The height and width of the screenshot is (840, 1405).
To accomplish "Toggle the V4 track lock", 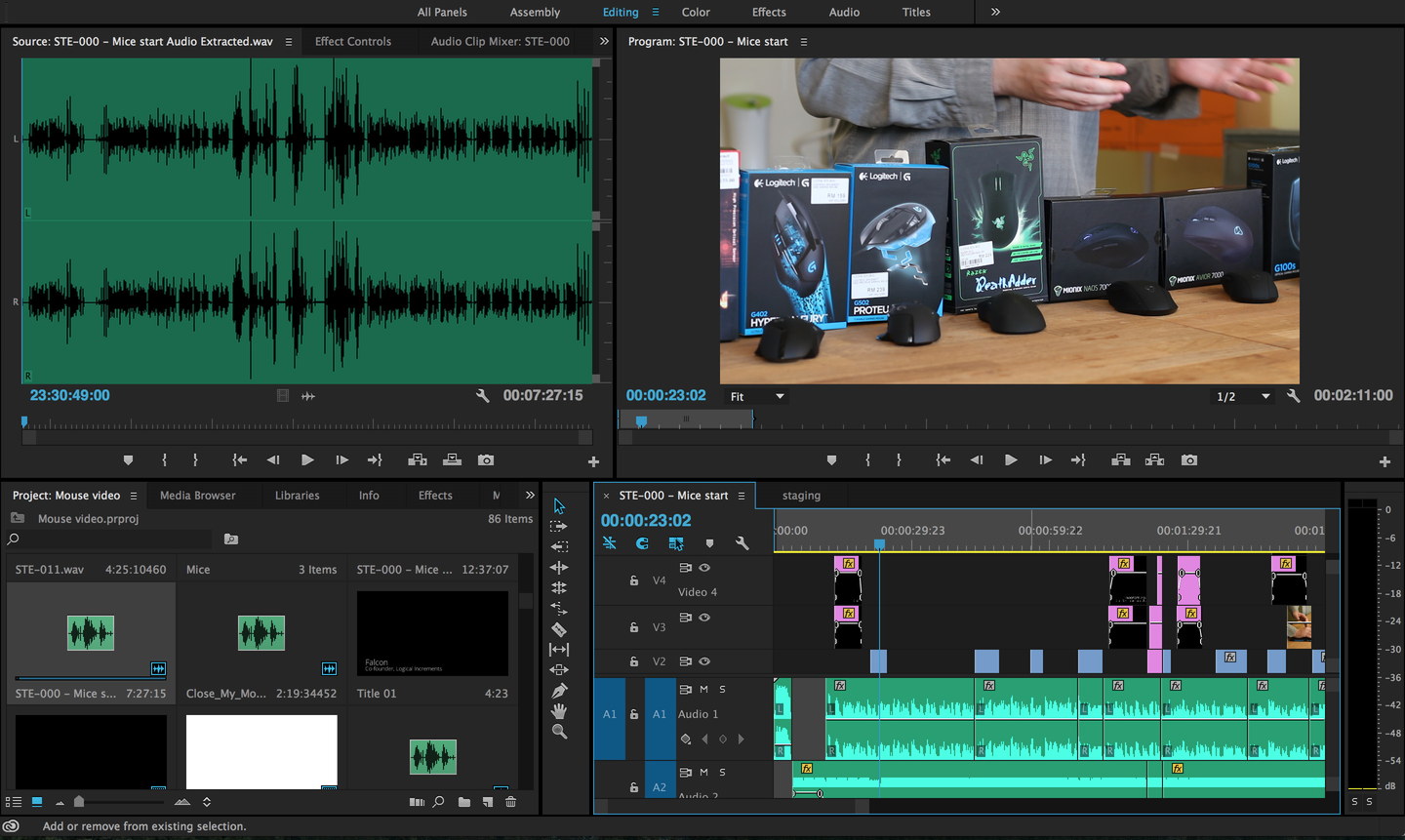I will pos(634,580).
